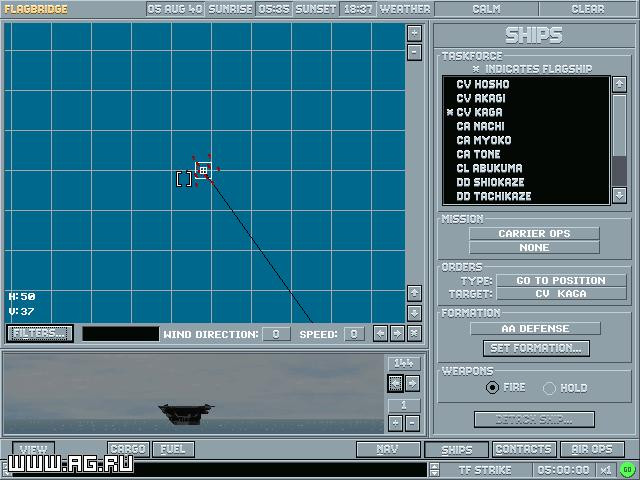Zoom in the map with the plus button
Image resolution: width=640 pixels, height=480 pixels.
click(x=414, y=33)
